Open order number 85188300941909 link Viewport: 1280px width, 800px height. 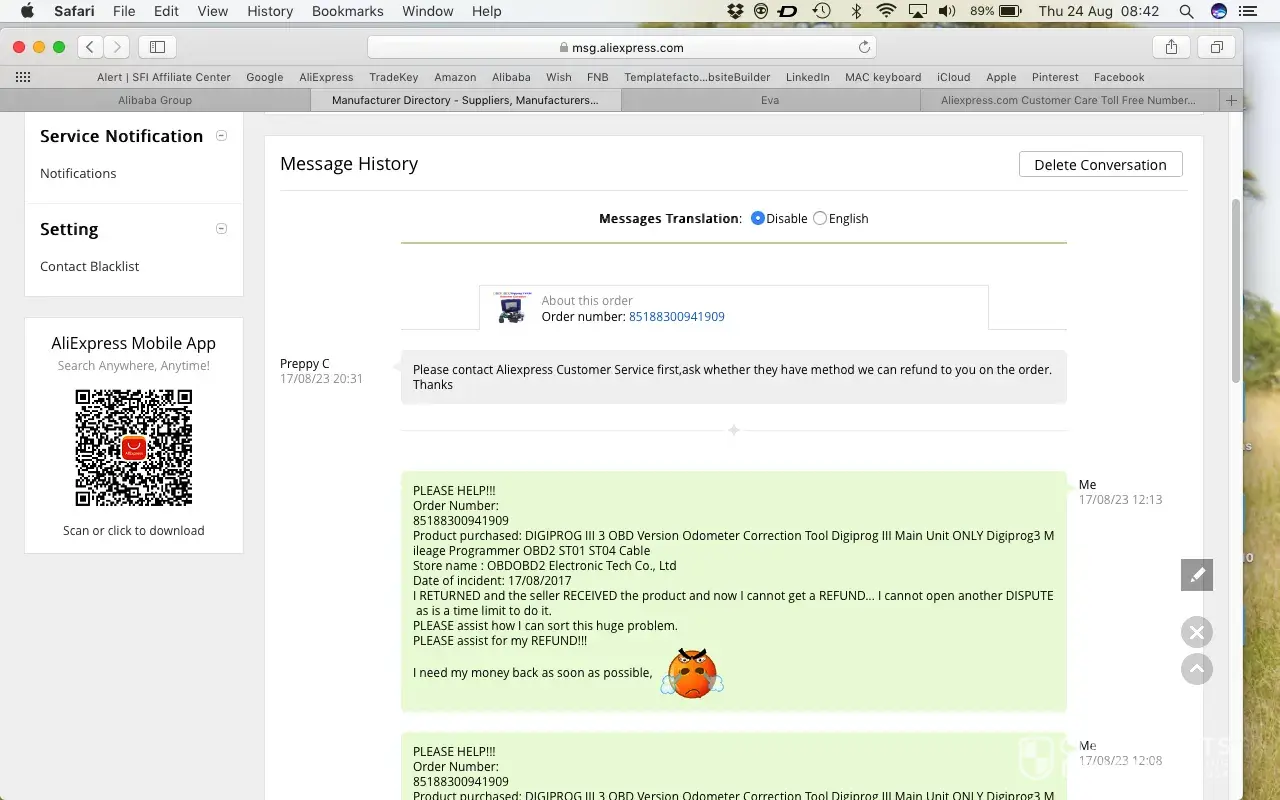tap(676, 316)
